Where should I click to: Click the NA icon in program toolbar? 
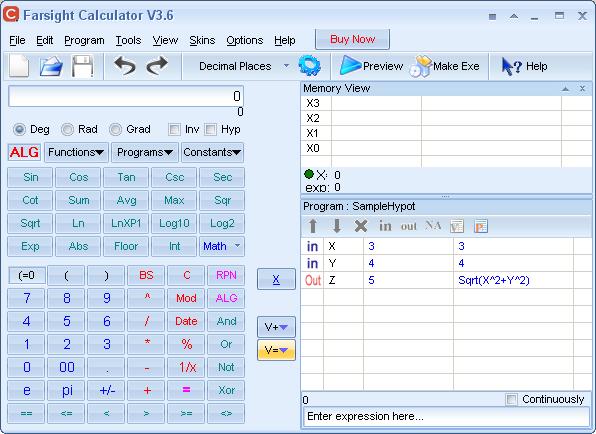(x=433, y=225)
